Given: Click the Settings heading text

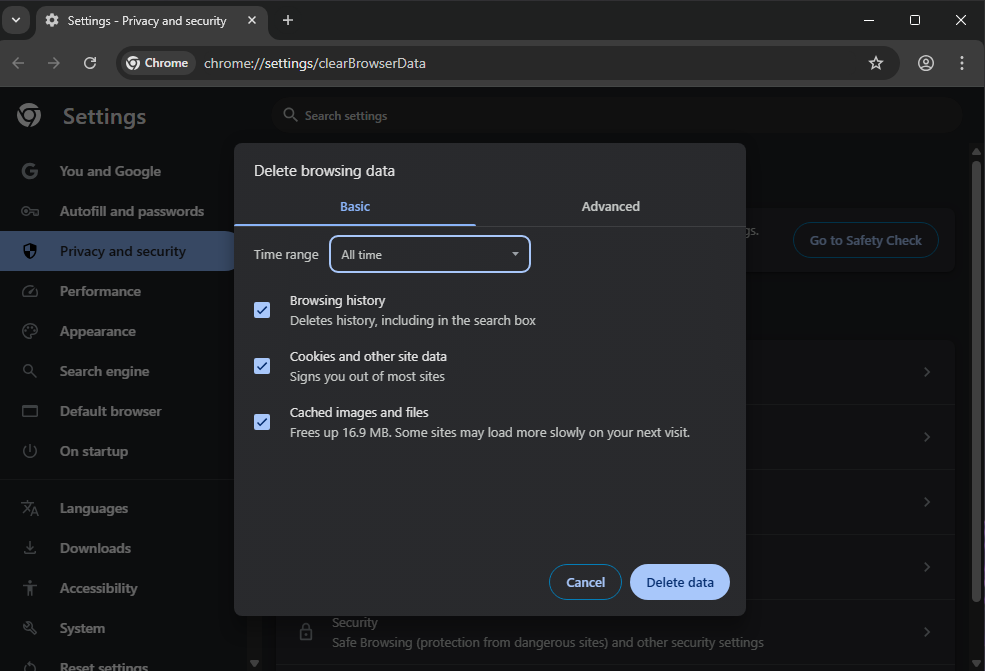Looking at the screenshot, I should coord(104,116).
